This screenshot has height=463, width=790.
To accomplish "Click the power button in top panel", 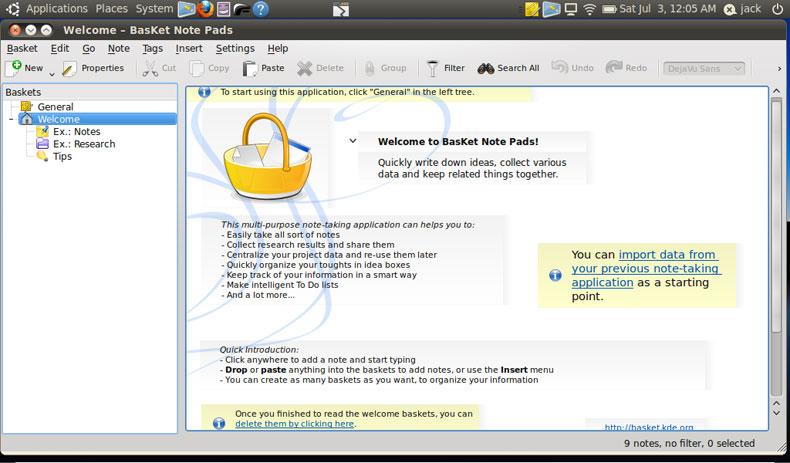I will [x=777, y=9].
